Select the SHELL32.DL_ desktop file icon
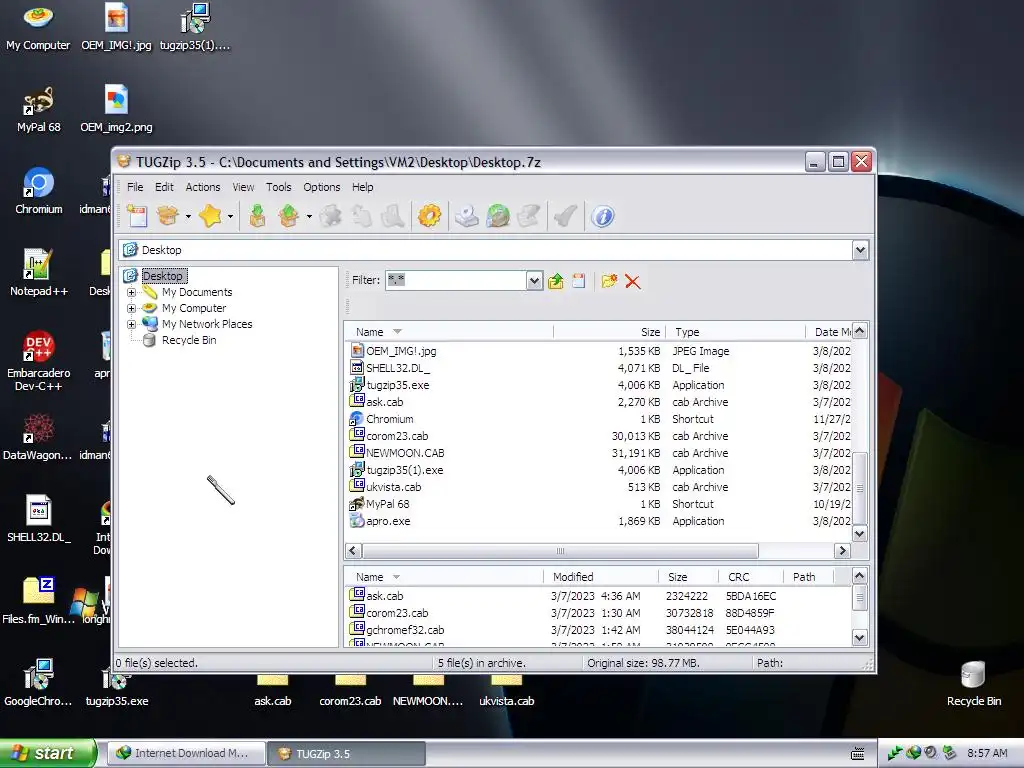 click(x=39, y=519)
